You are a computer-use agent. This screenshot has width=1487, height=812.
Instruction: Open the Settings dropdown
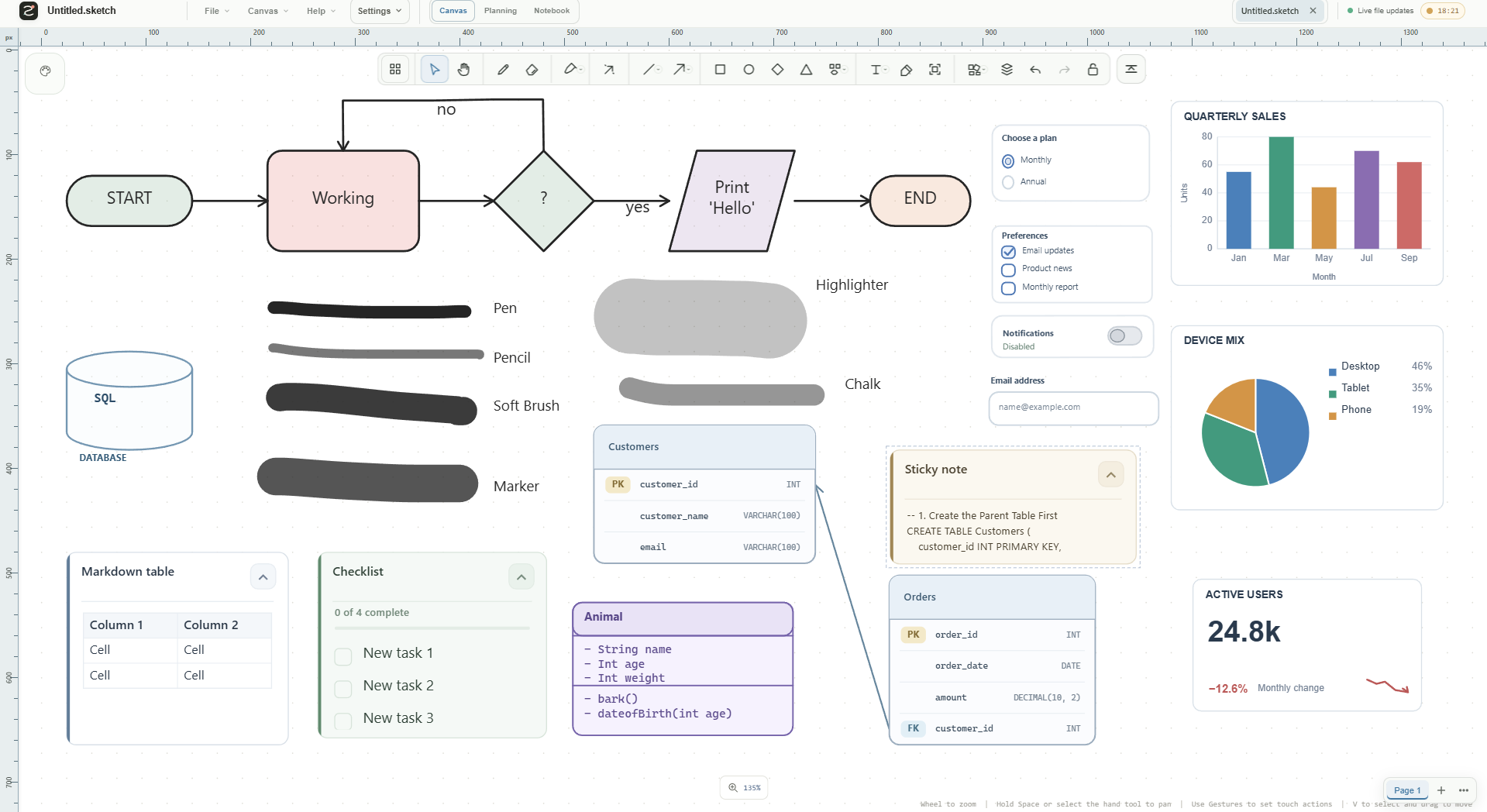[x=380, y=11]
